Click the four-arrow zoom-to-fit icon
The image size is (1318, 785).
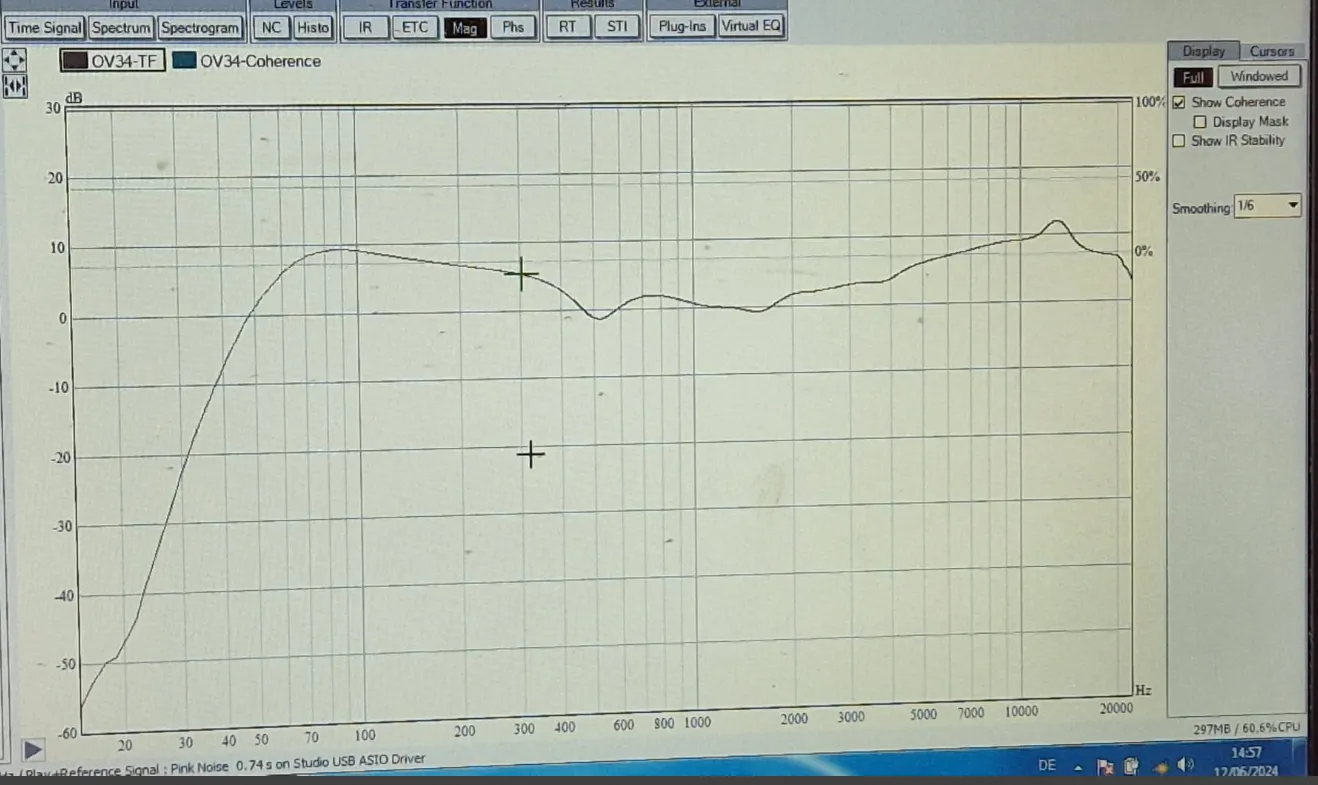[x=15, y=59]
